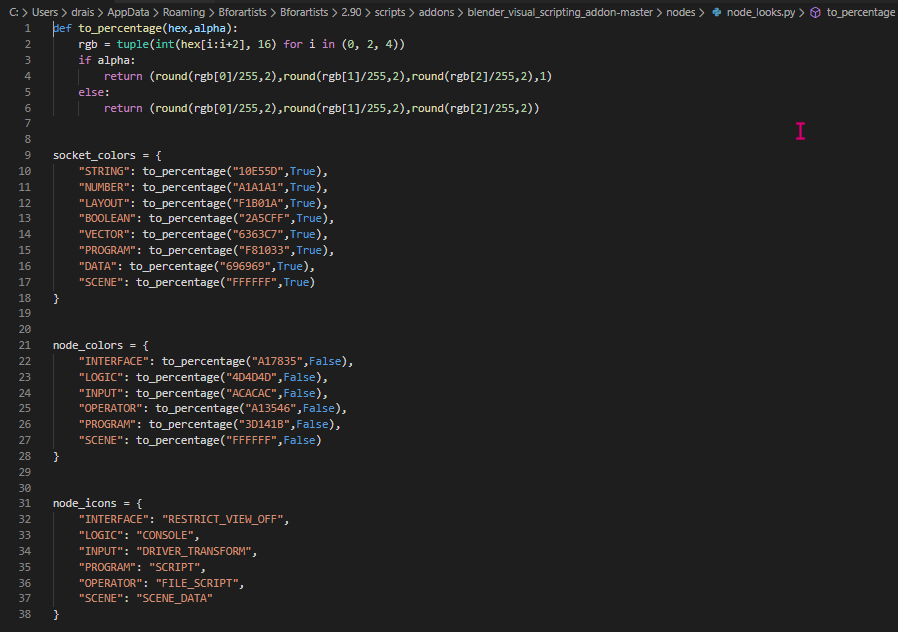Click line number 21 in gutter
The image size is (898, 632).
click(x=25, y=345)
